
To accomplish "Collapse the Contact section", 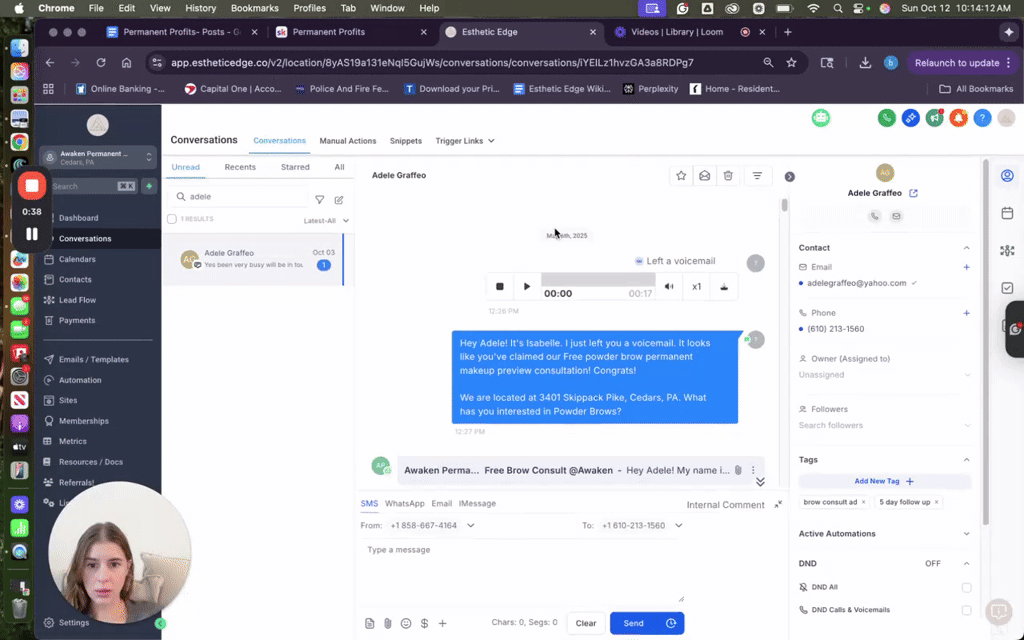I will pyautogui.click(x=966, y=248).
